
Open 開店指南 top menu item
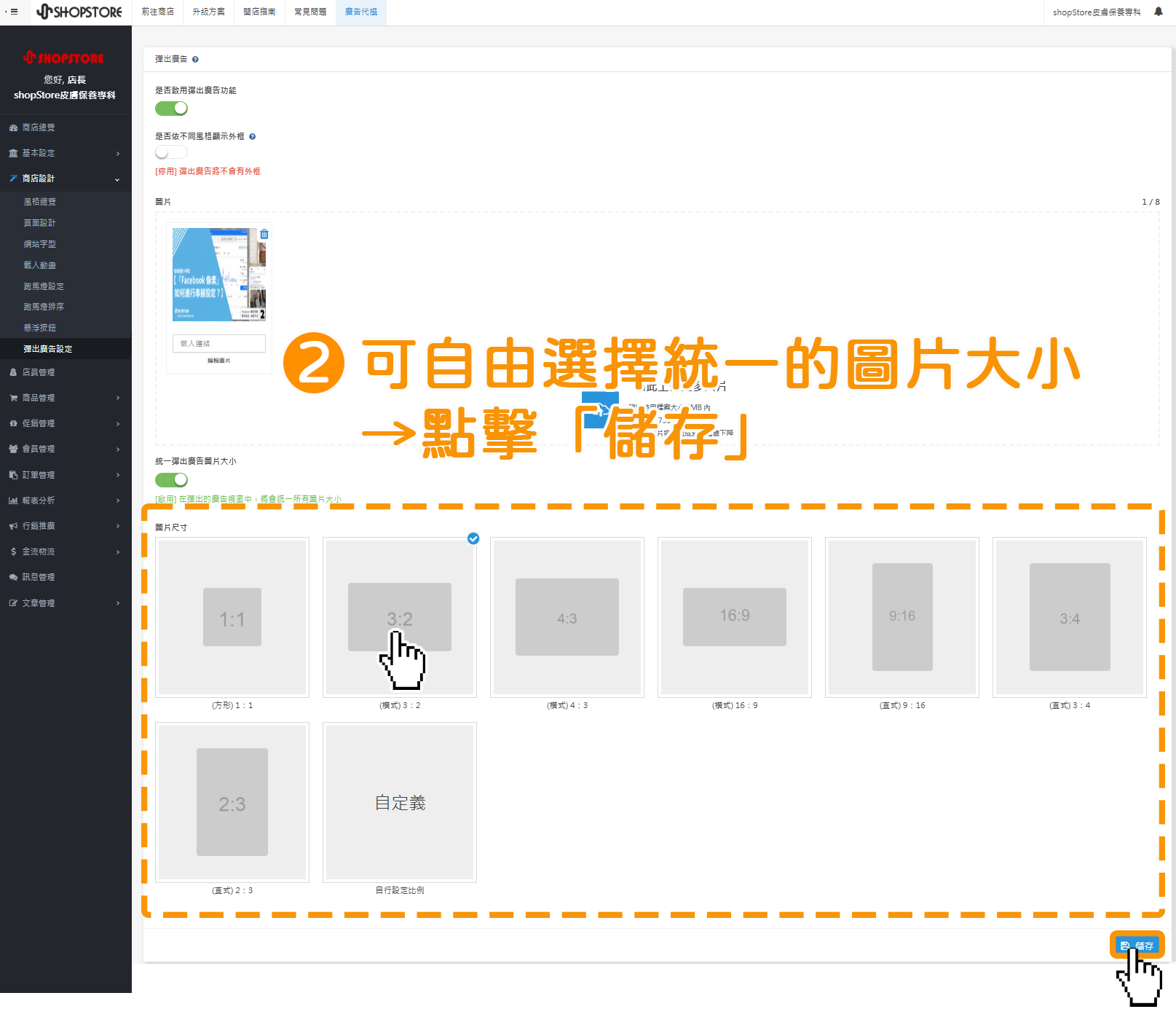[x=260, y=12]
